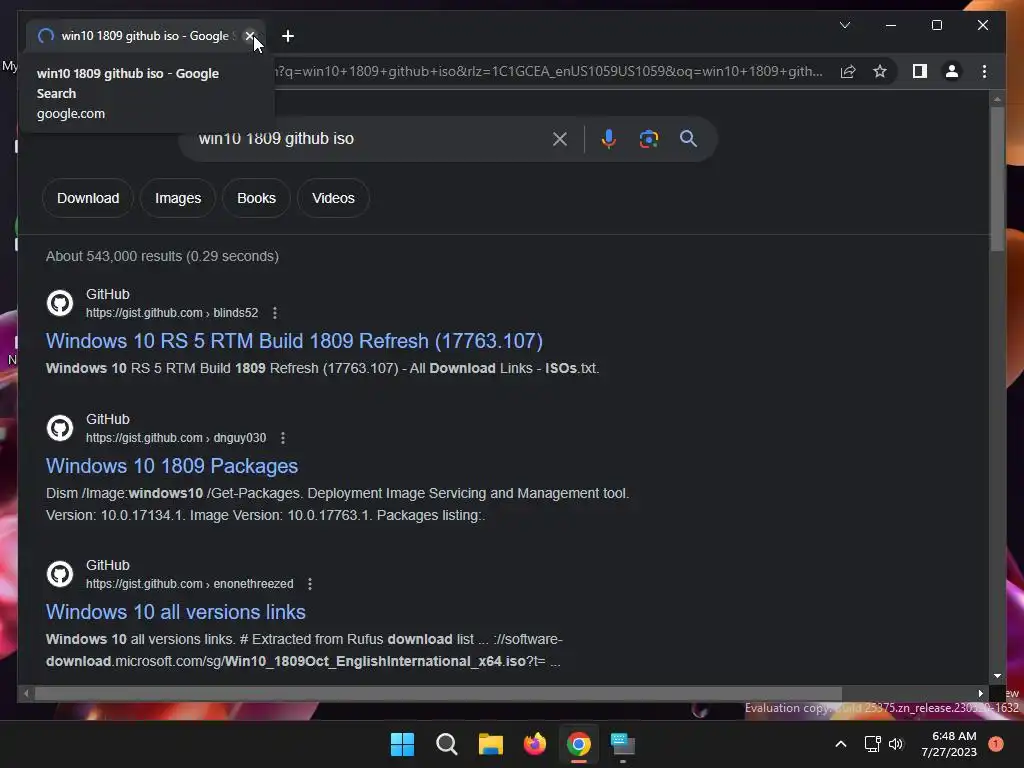Open the Windows 10 all versions links result

(176, 612)
